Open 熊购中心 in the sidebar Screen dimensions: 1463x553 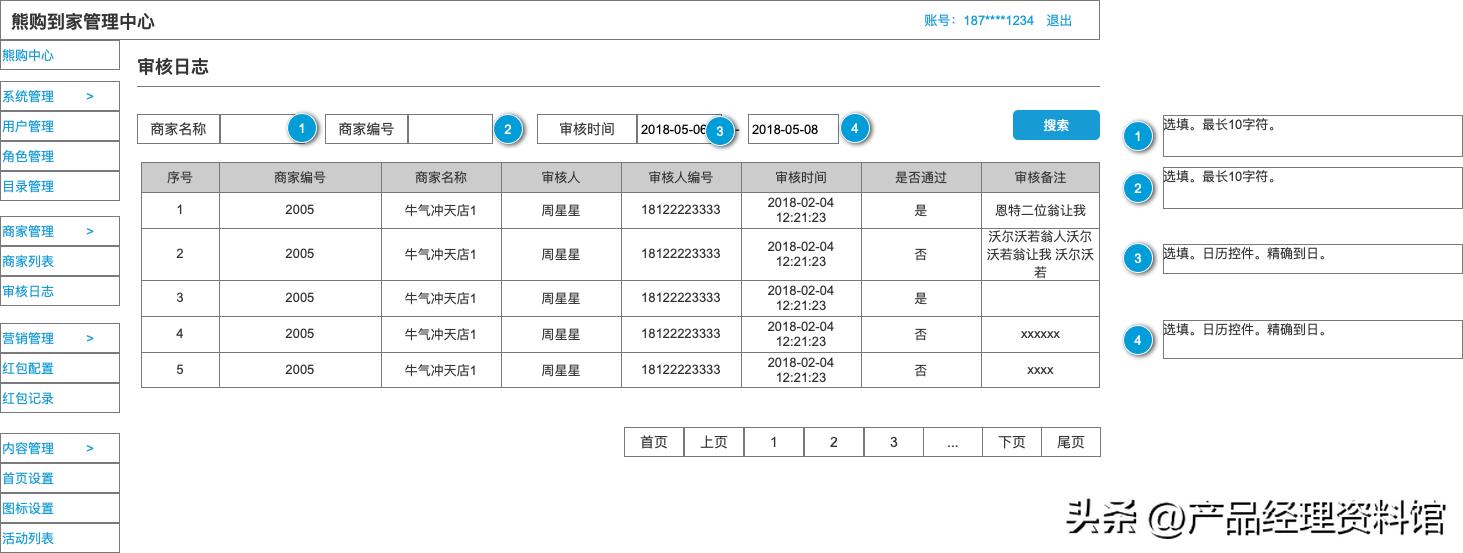(x=59, y=56)
